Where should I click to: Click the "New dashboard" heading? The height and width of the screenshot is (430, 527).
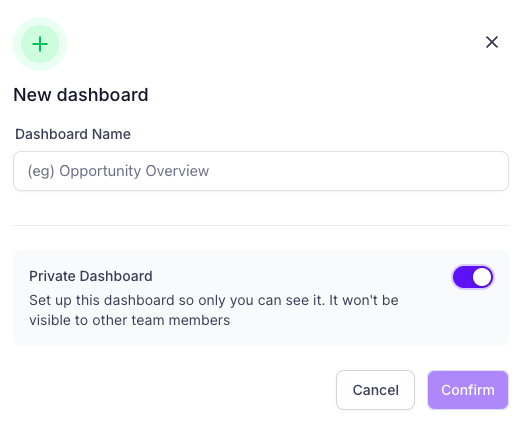[x=81, y=95]
